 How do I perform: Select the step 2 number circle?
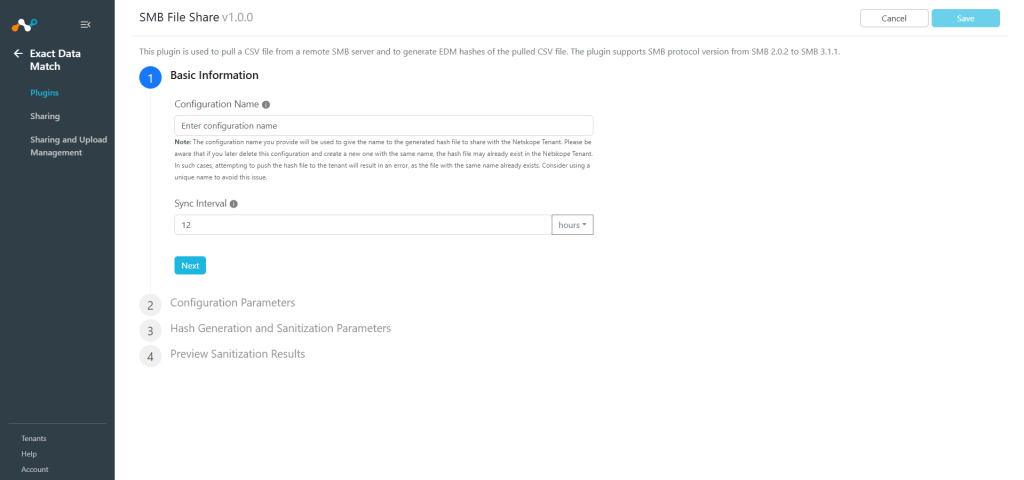click(x=150, y=305)
